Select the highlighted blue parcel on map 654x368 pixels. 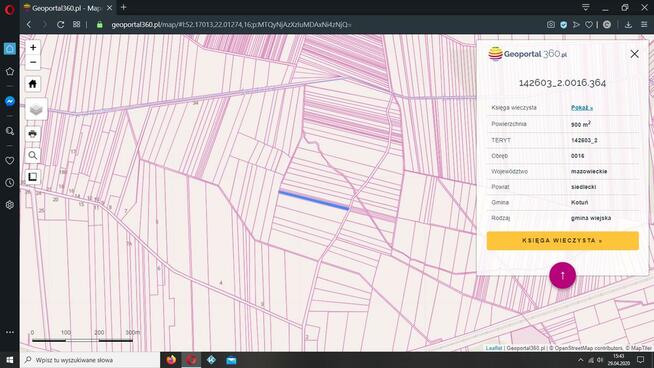[314, 199]
